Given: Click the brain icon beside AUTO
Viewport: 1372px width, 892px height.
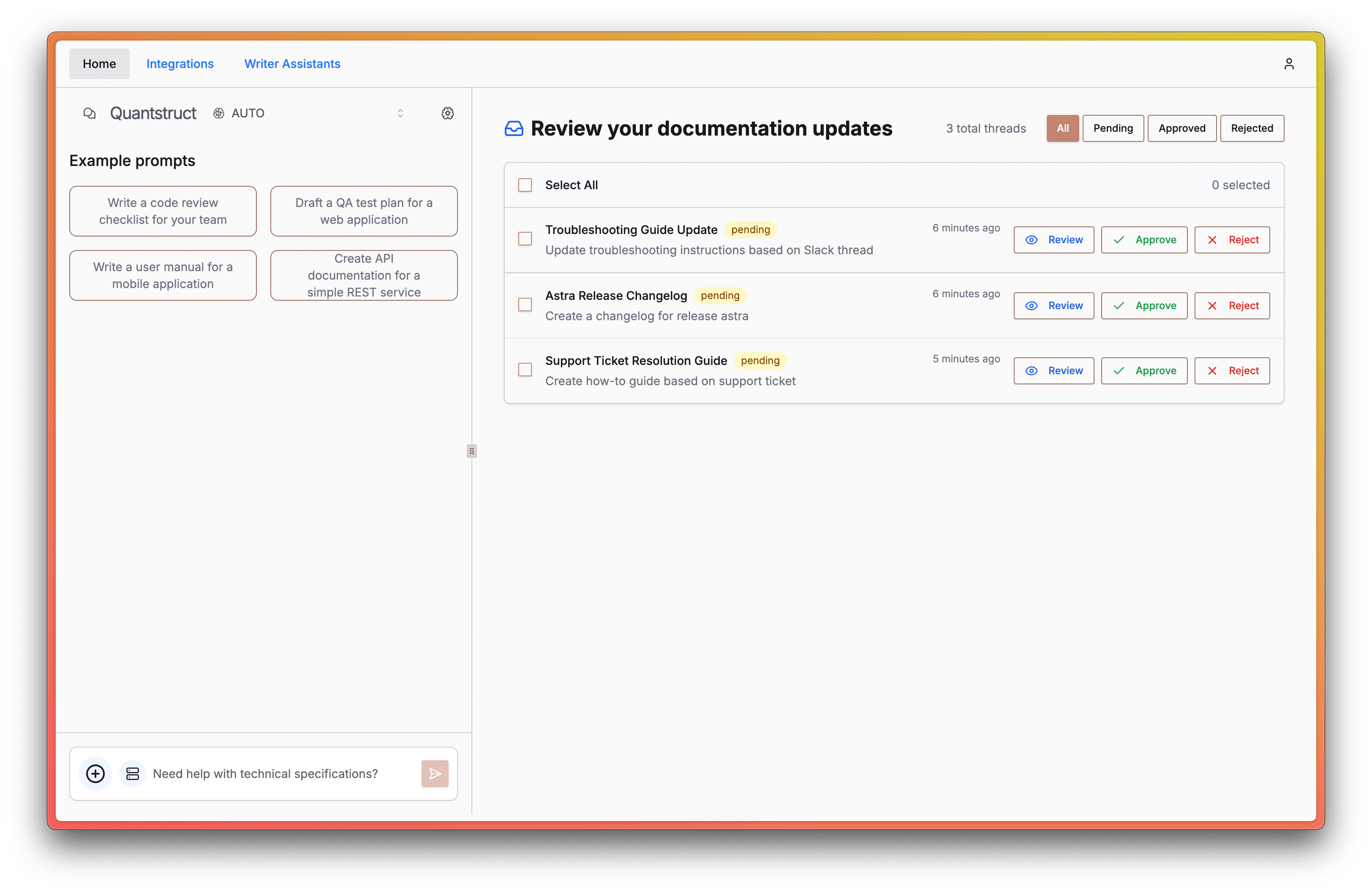Looking at the screenshot, I should point(218,113).
